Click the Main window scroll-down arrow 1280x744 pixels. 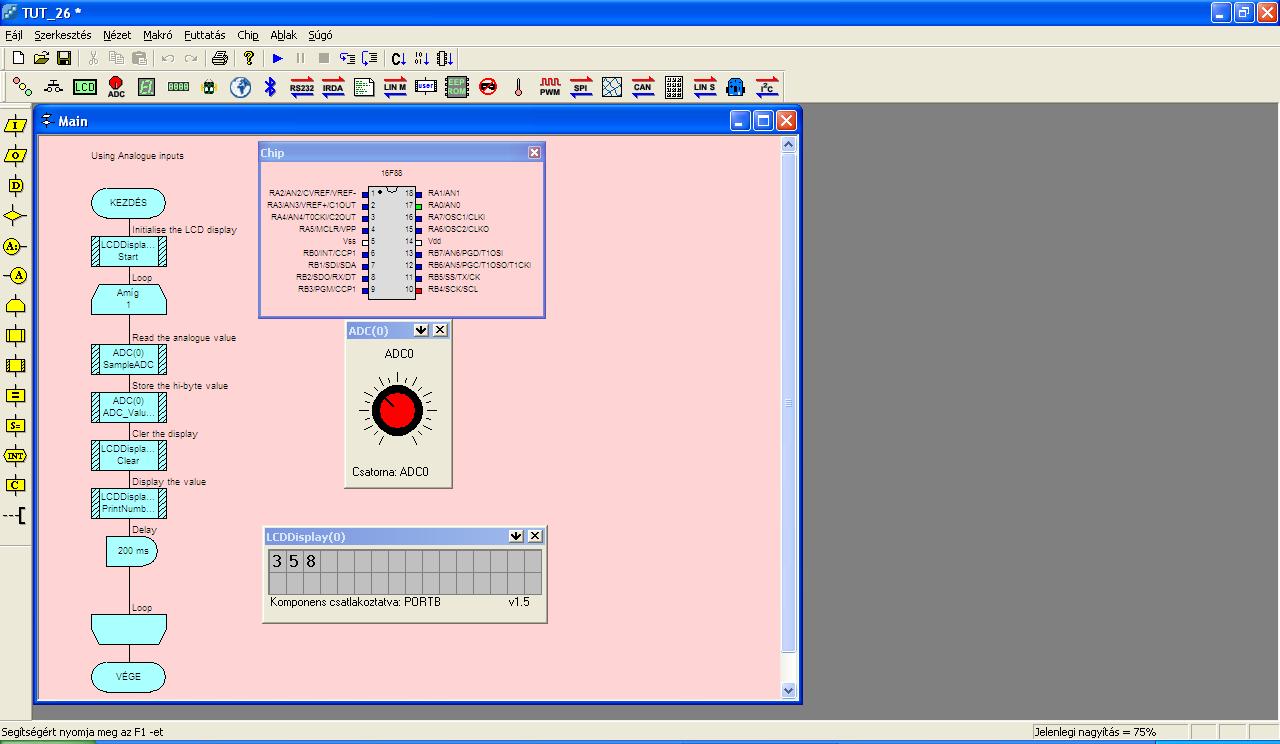(x=788, y=690)
